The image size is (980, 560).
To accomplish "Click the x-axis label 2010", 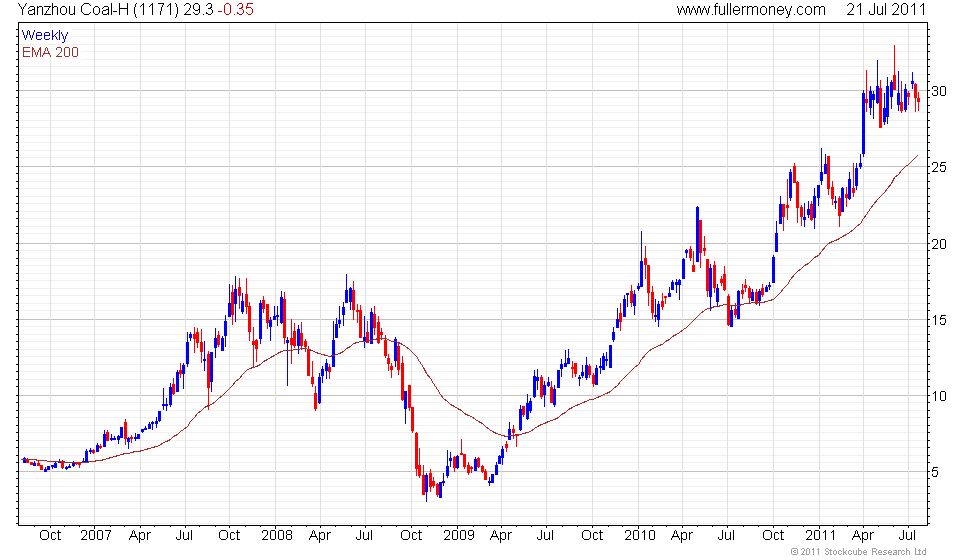I will tap(640, 536).
